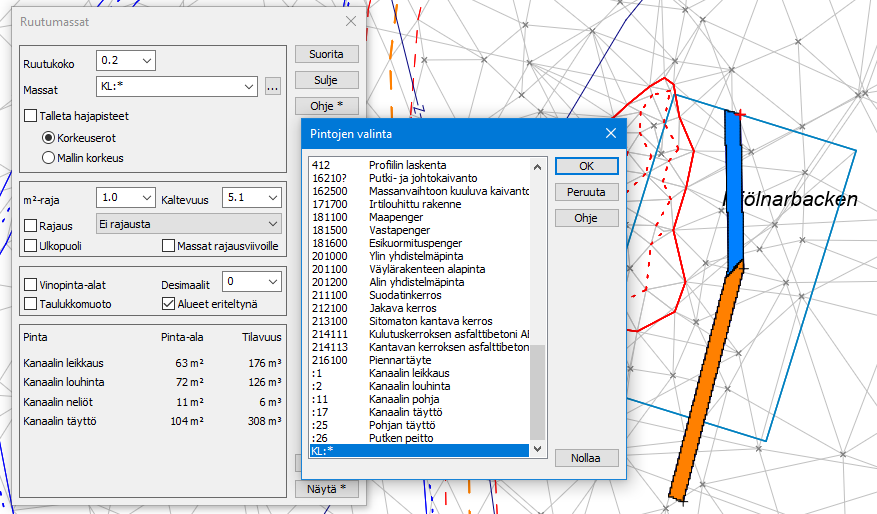The width and height of the screenshot is (877, 514).
Task: Toggle the Alueet eriteltynä checkbox
Action: (169, 304)
